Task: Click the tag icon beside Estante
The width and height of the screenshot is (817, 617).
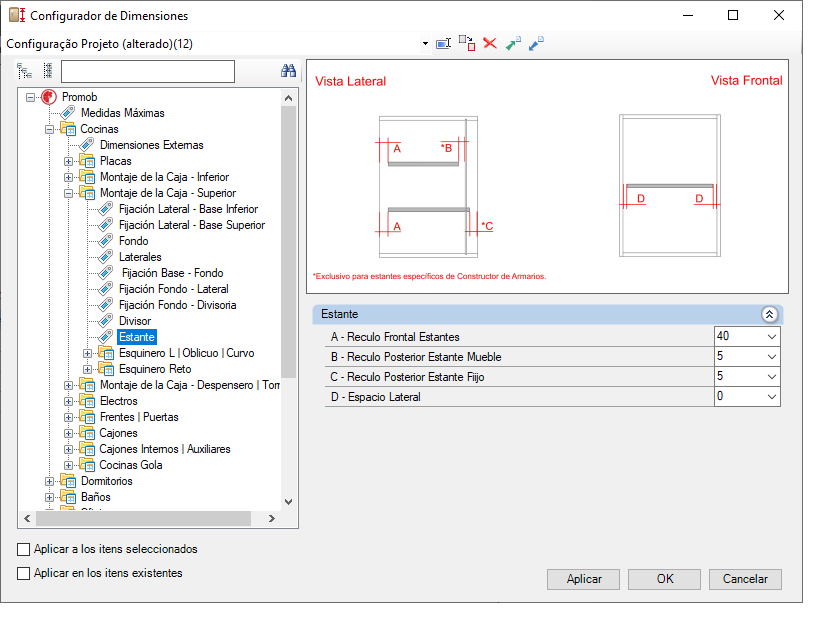Action: [106, 337]
